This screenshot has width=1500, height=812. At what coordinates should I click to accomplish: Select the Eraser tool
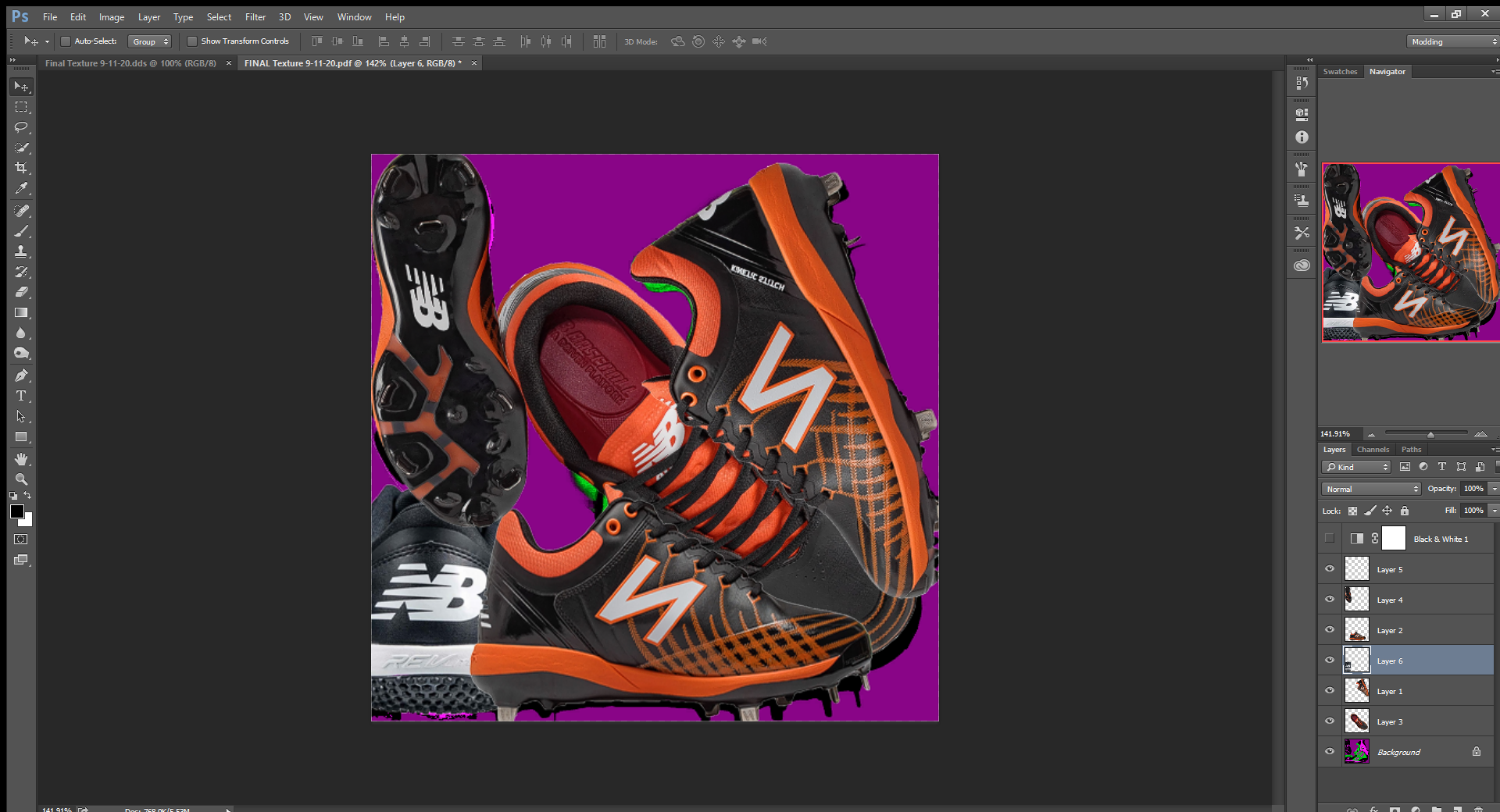[x=21, y=292]
